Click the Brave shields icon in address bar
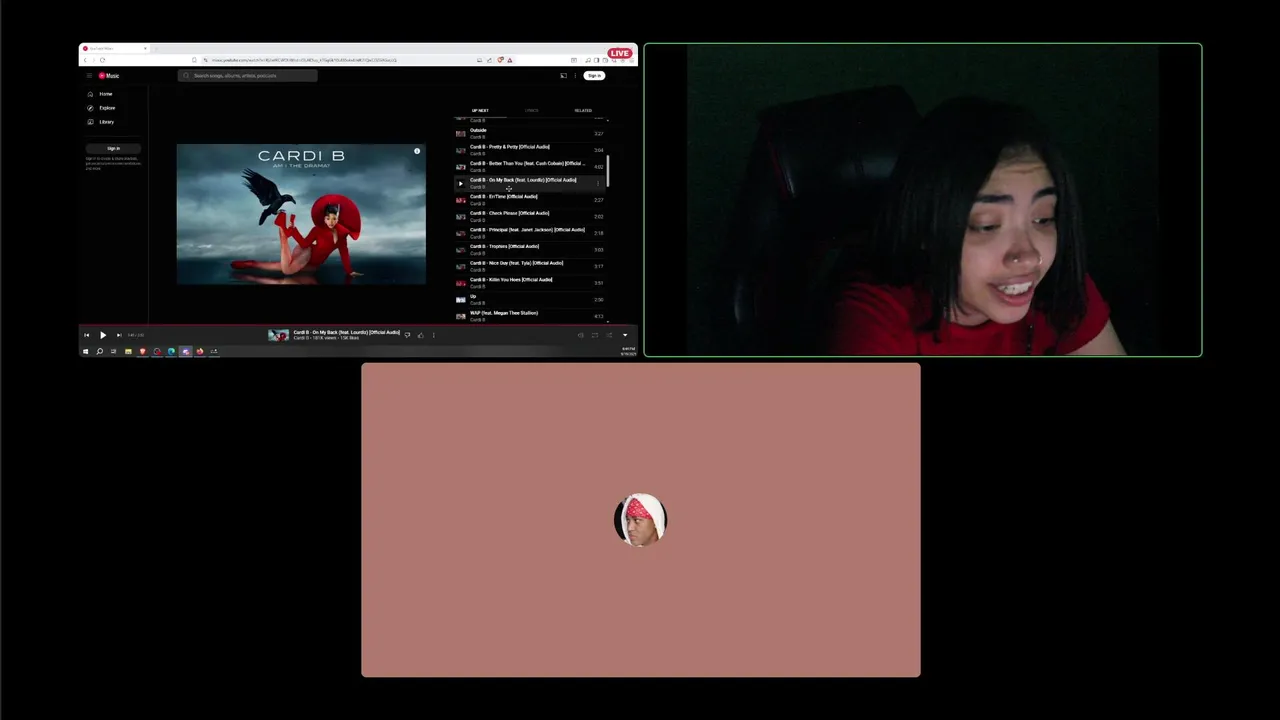Image resolution: width=1280 pixels, height=720 pixels. (500, 60)
